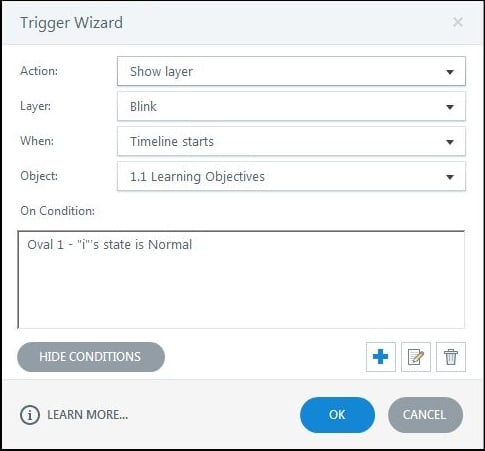Click empty area of the conditions list
This screenshot has height=451, width=485.
[241, 293]
